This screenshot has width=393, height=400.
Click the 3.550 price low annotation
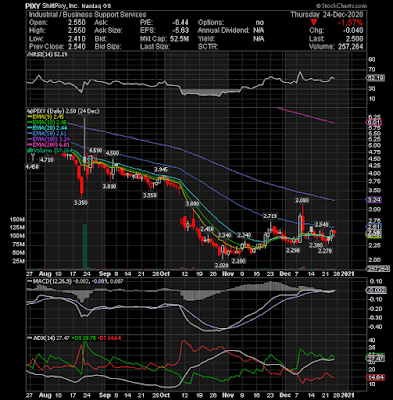click(x=150, y=196)
